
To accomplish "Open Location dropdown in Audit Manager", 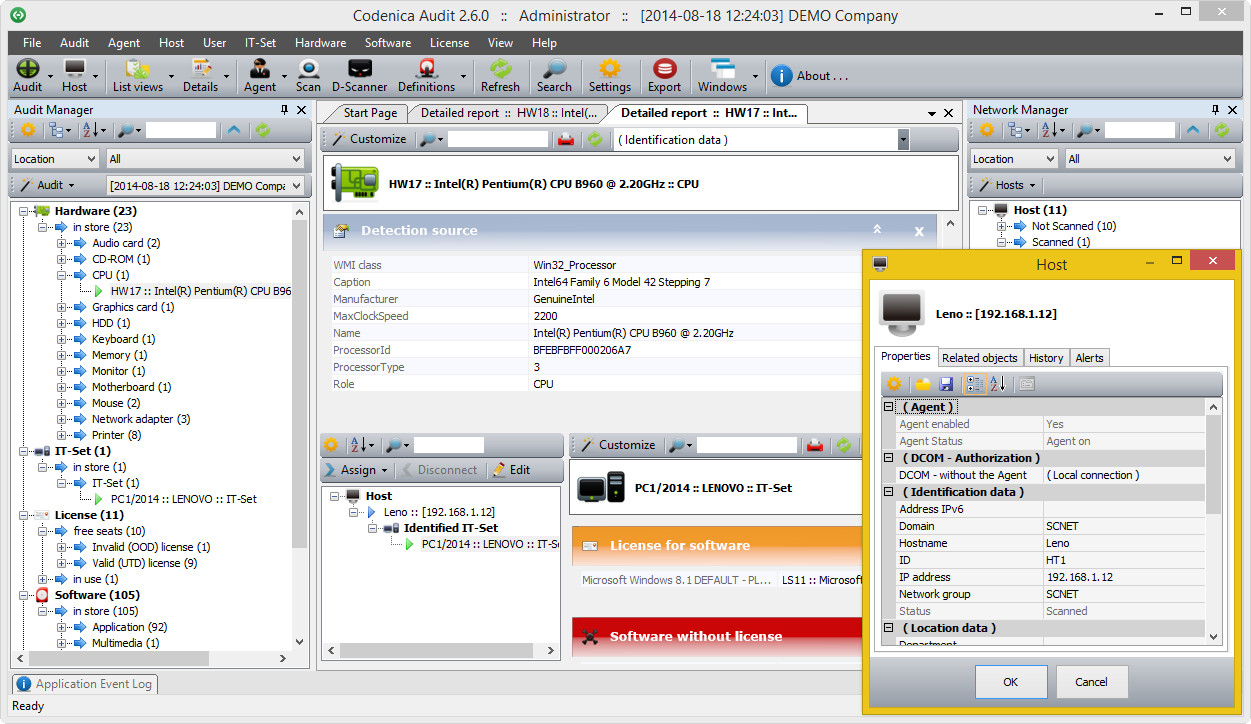I will (x=55, y=159).
